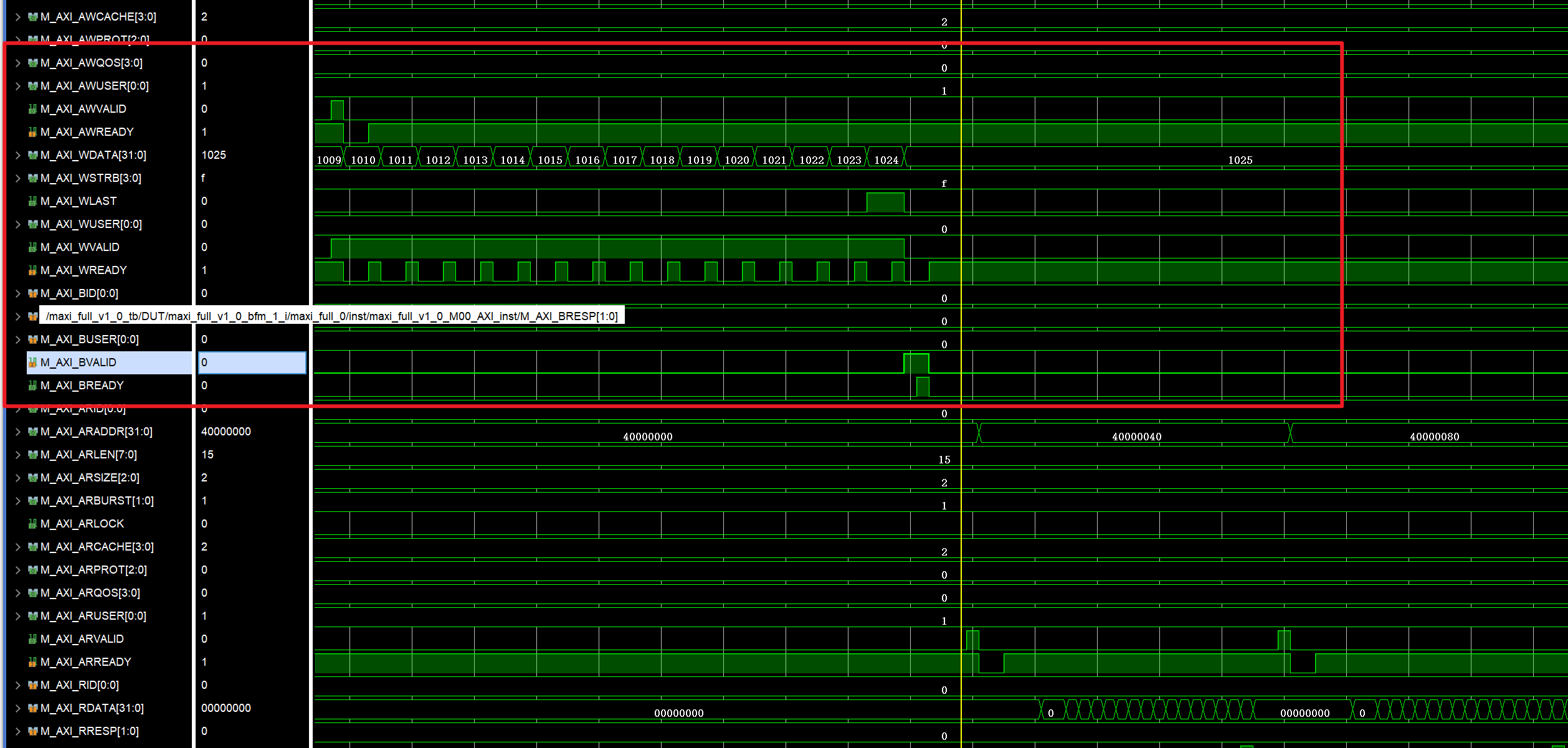Select the M_AXI_BVALID signal row

[x=109, y=362]
